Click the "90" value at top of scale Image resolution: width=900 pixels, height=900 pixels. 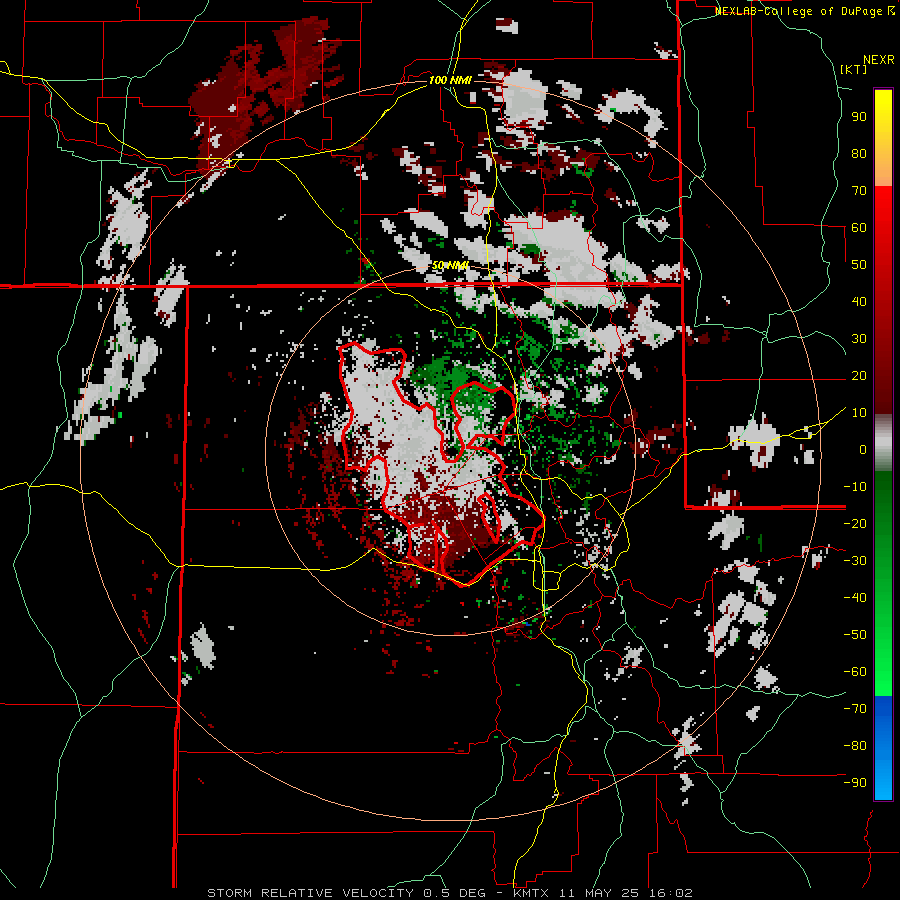859,117
